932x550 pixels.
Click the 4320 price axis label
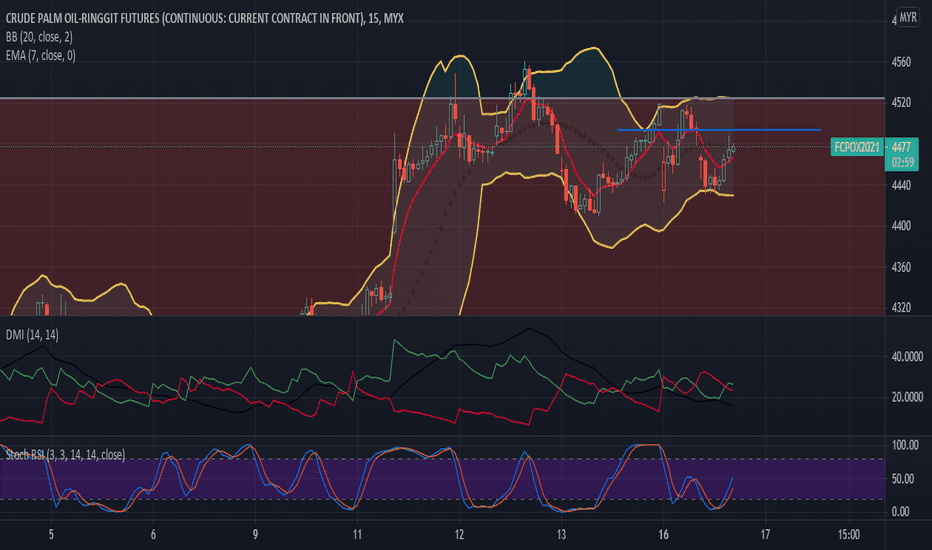(x=901, y=307)
